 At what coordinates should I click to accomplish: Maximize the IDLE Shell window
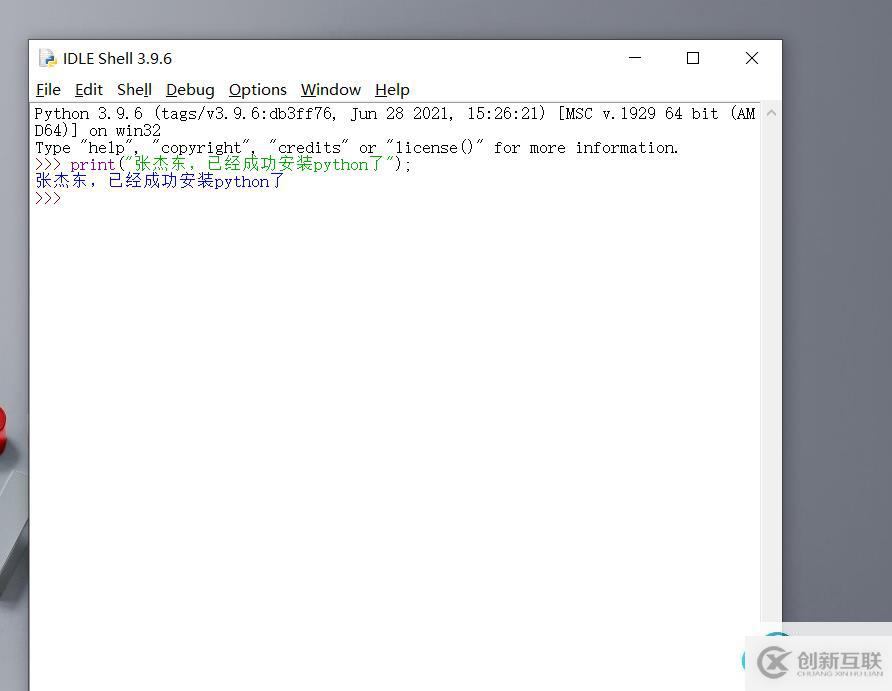(x=693, y=58)
